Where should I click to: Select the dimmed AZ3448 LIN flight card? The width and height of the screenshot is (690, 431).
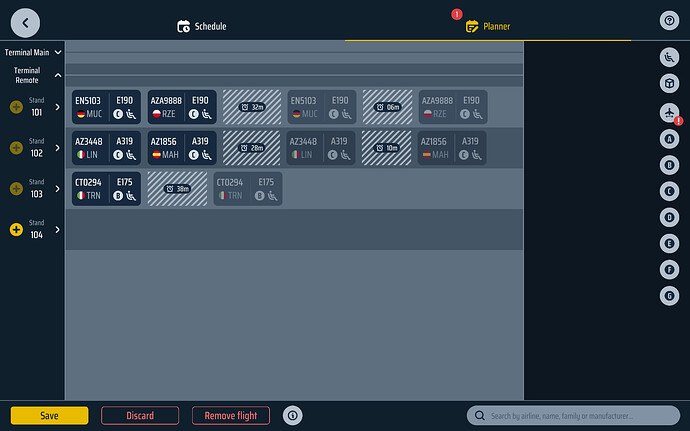point(321,148)
